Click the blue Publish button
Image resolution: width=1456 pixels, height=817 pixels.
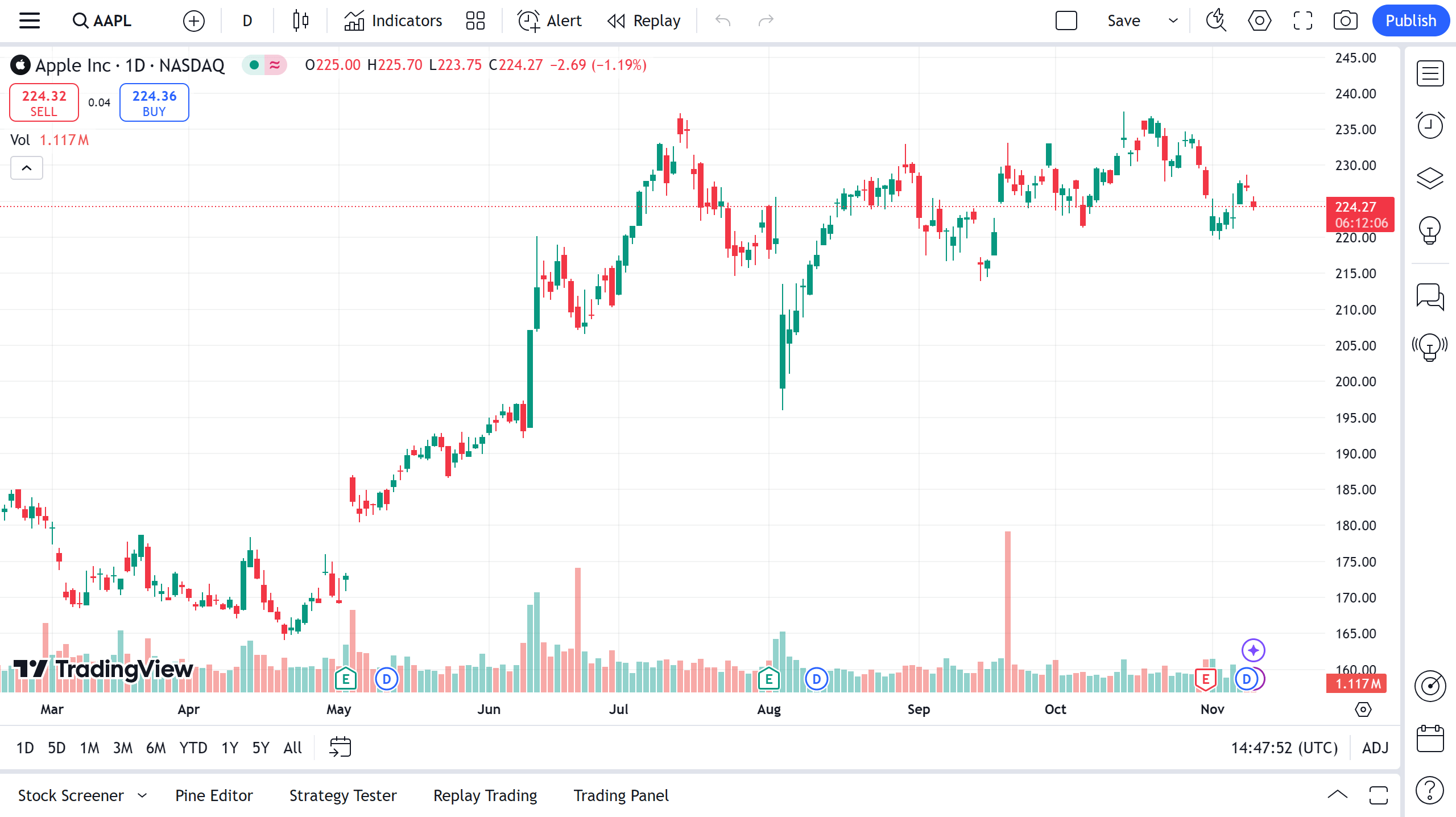[1410, 21]
